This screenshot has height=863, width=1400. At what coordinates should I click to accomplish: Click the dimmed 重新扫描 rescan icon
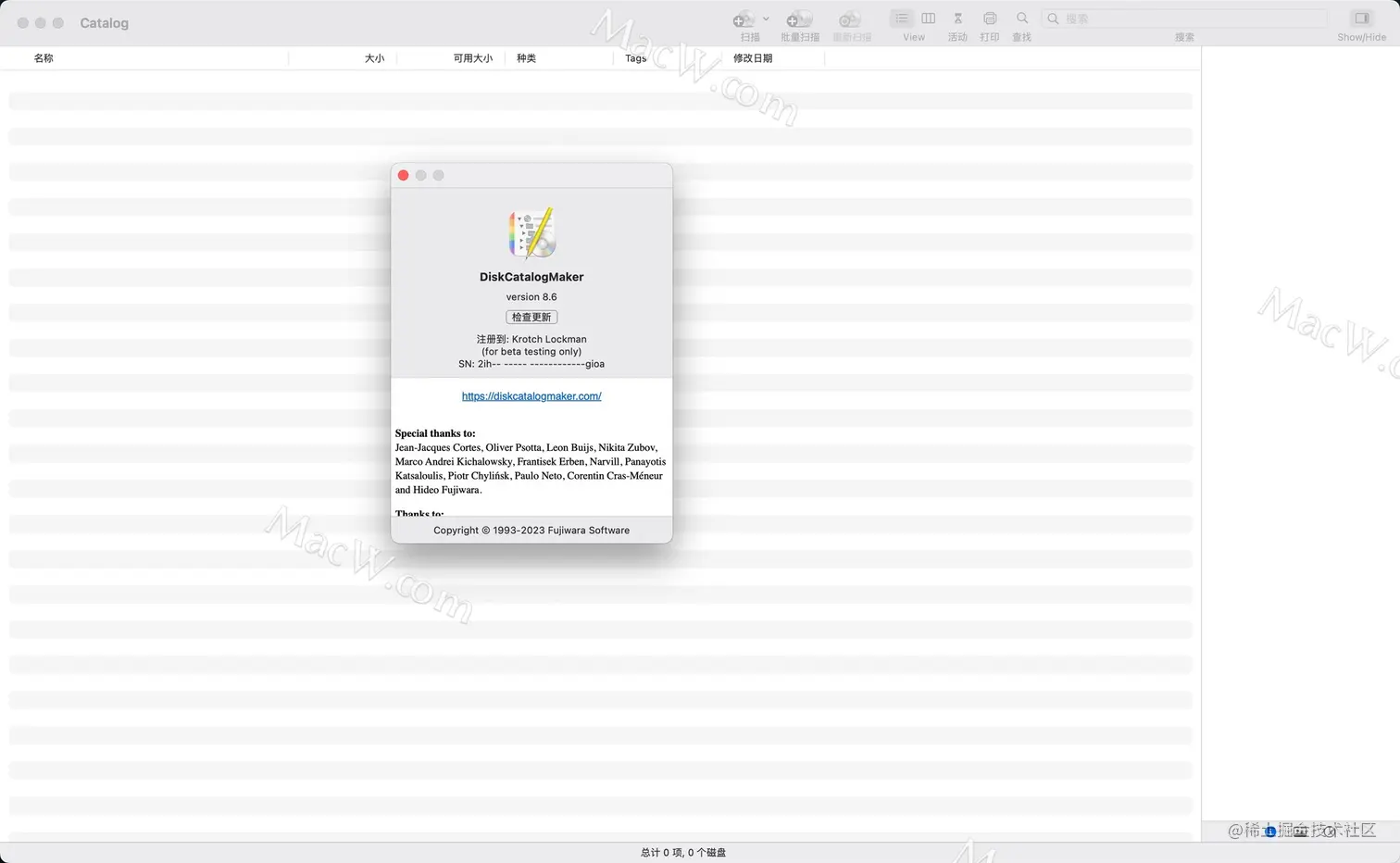851,19
